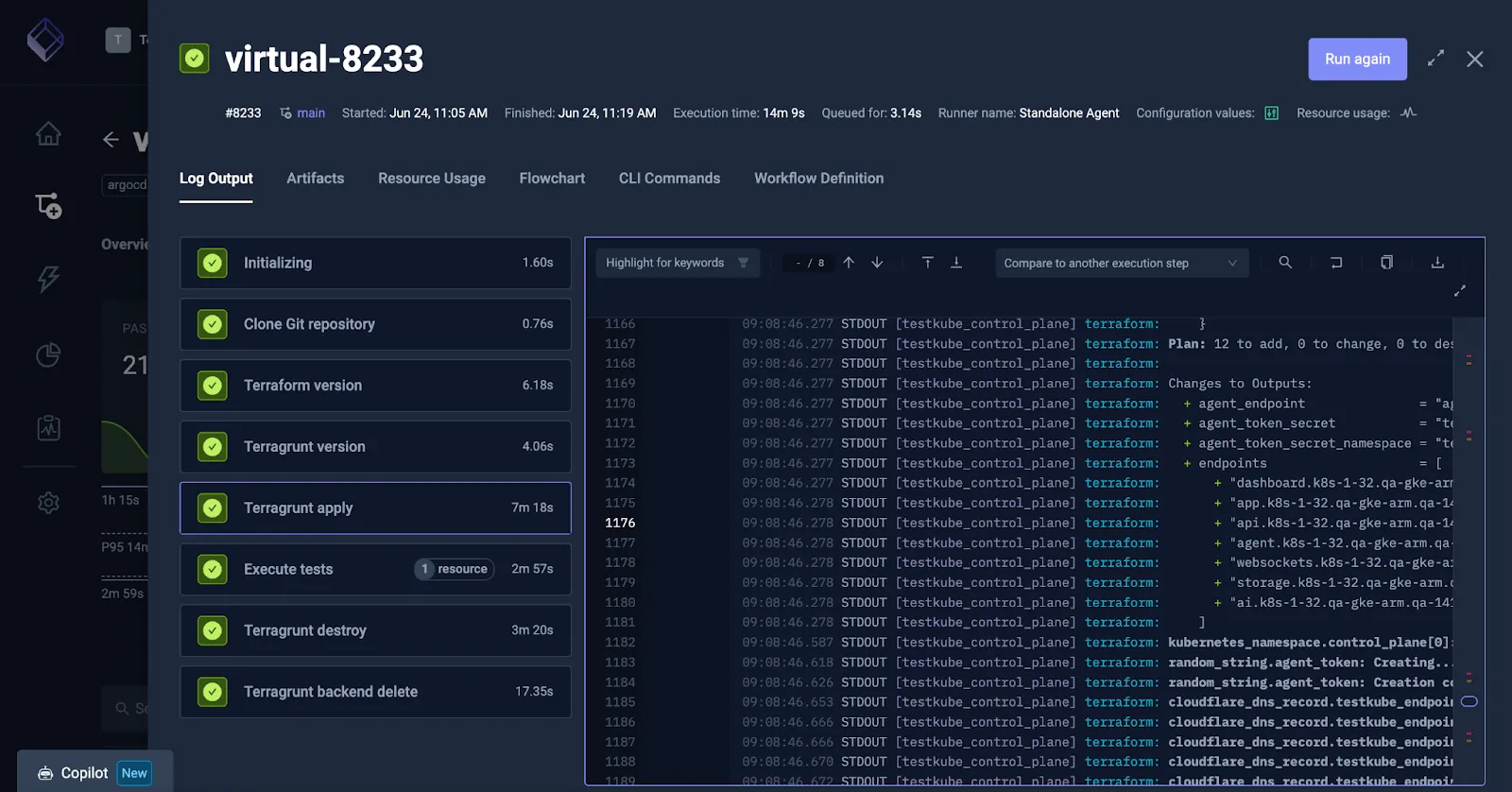
Task: Jump to bottom of log
Action: pos(955,263)
